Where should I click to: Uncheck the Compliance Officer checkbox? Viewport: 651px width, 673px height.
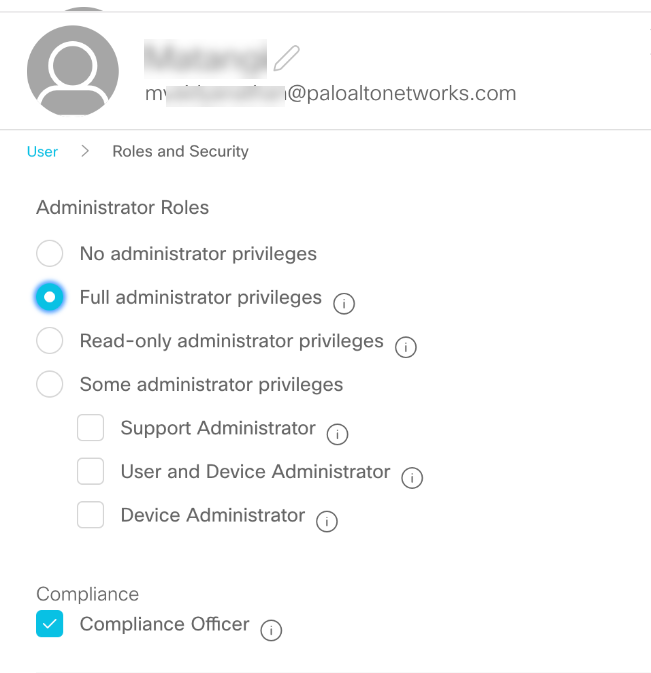tap(50, 624)
